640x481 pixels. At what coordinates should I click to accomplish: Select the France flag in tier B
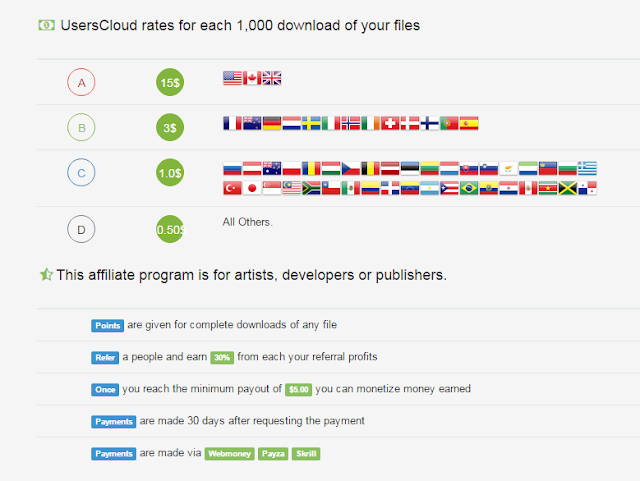[232, 123]
